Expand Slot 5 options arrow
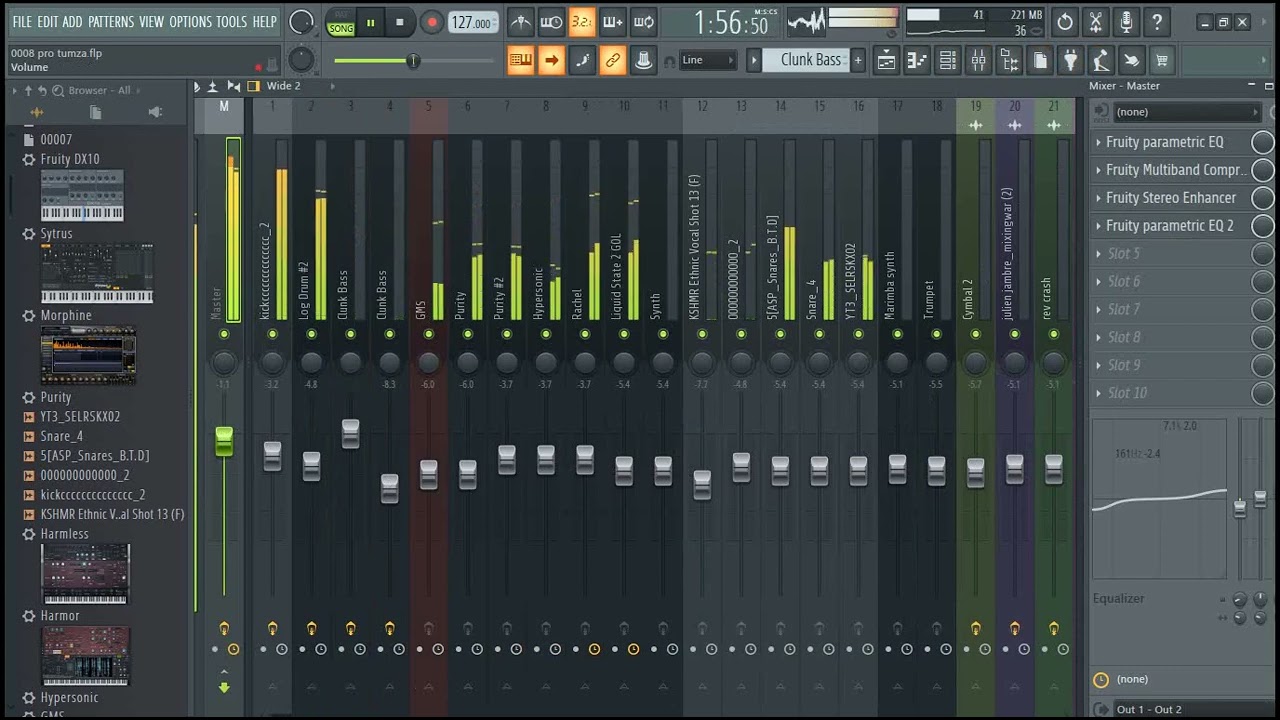Viewport: 1280px width, 720px height. 1098,254
